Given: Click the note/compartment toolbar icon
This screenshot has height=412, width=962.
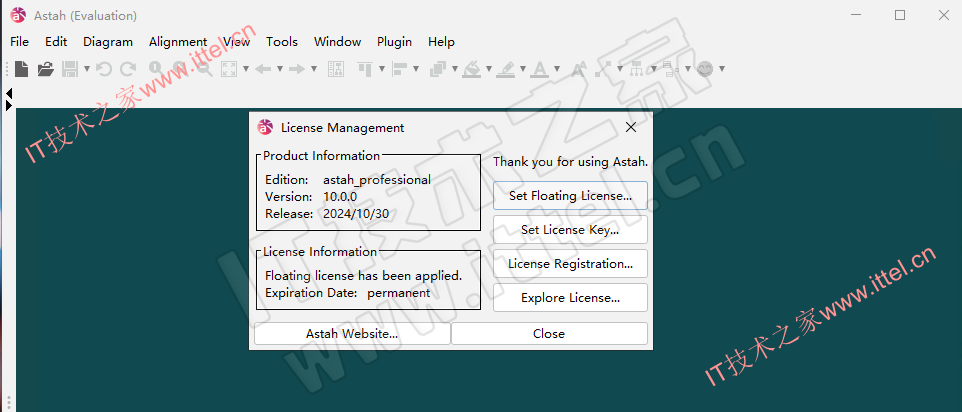Looking at the screenshot, I should pos(670,69).
